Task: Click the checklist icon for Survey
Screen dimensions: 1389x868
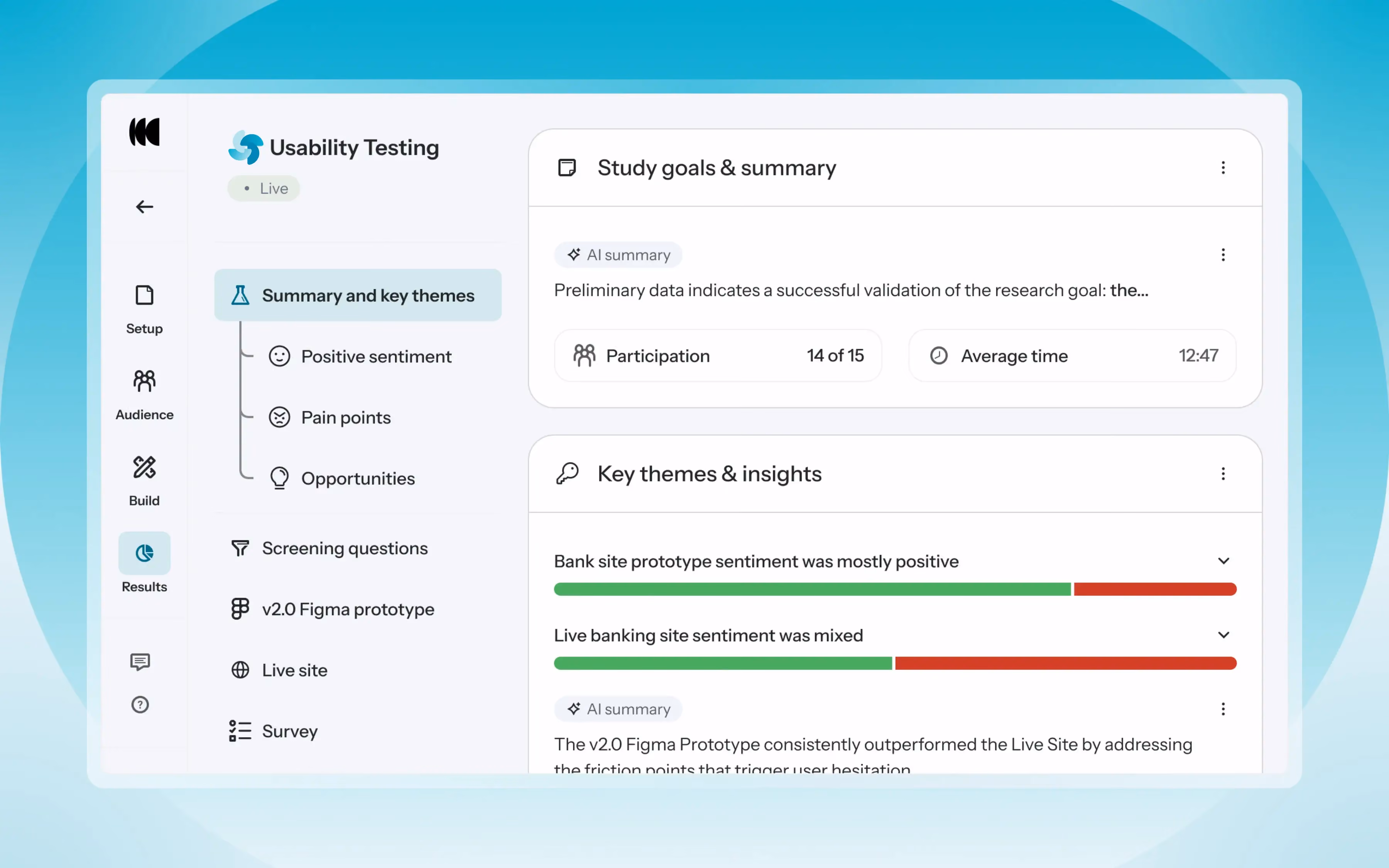Action: point(240,731)
